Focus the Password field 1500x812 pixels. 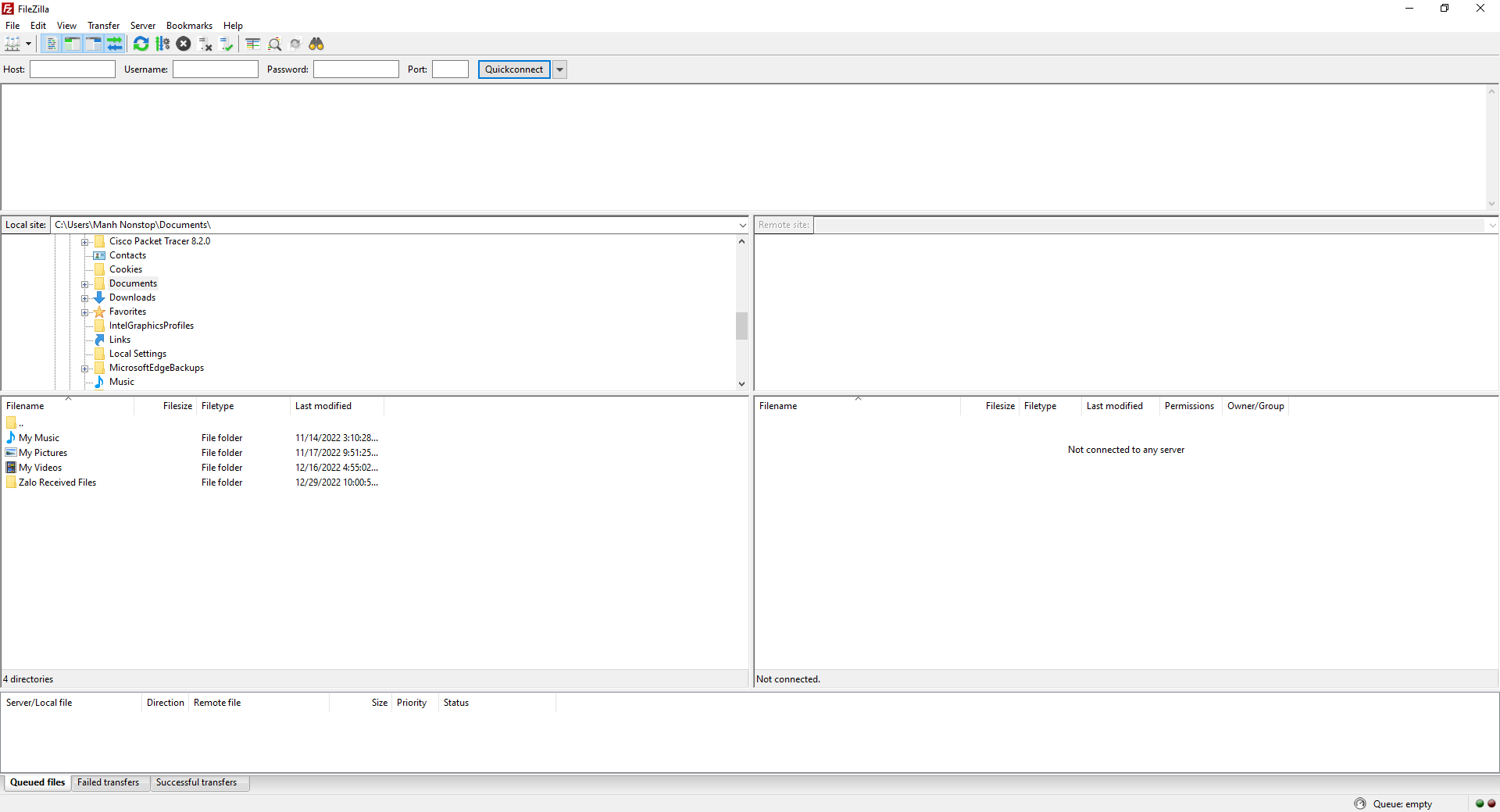[356, 69]
